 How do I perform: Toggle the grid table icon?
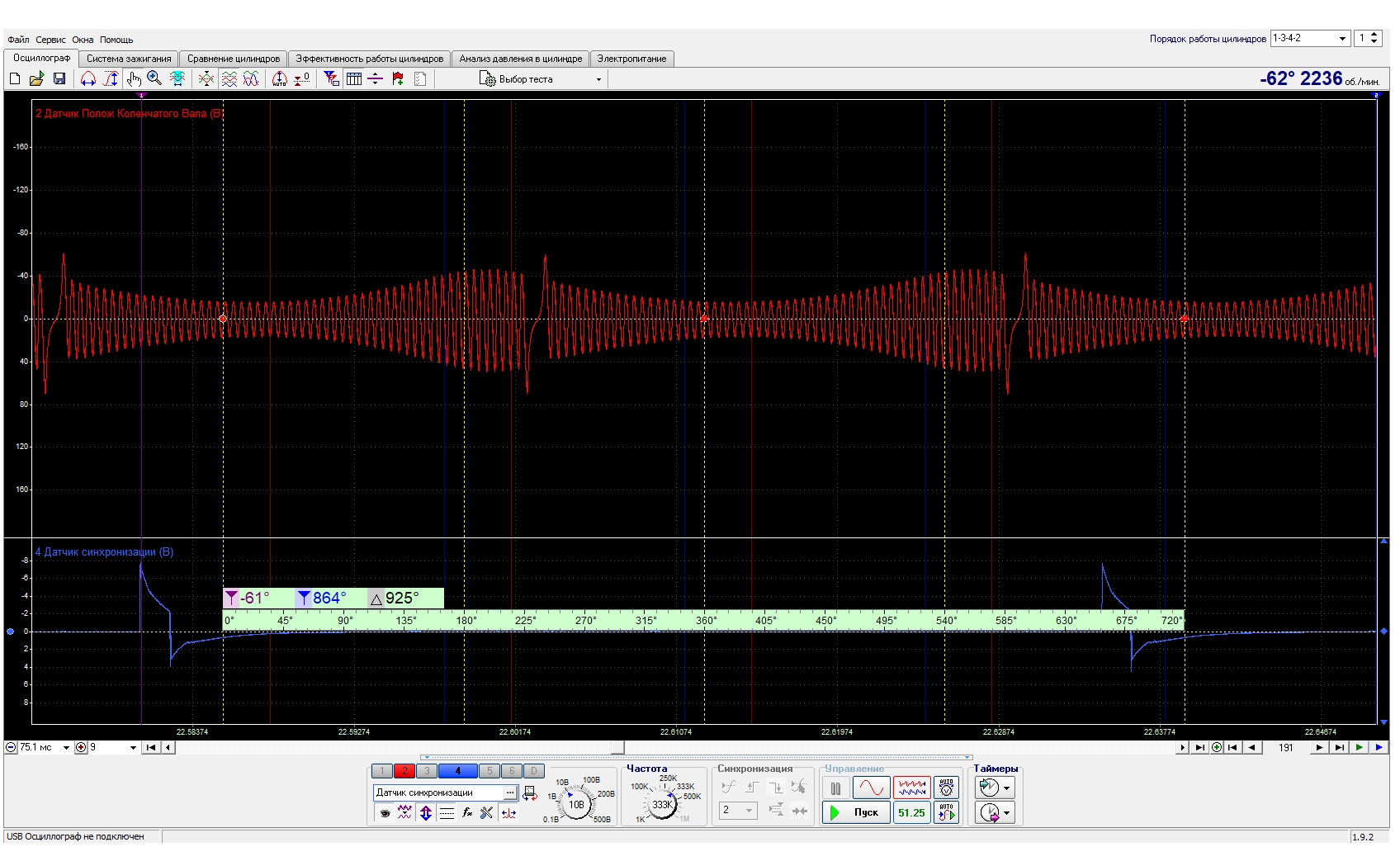click(354, 78)
